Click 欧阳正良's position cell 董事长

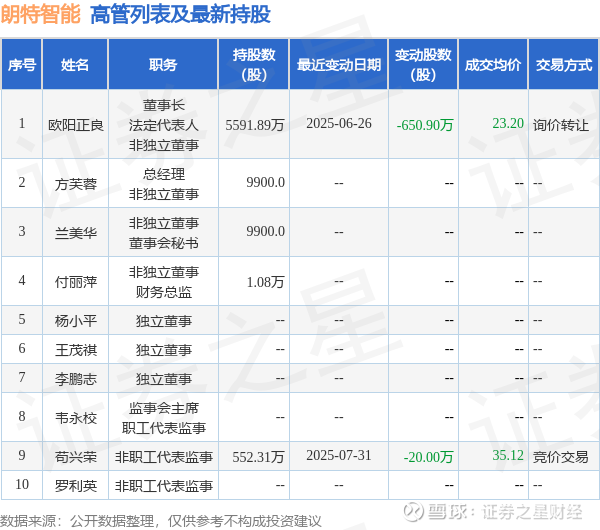pos(164,105)
